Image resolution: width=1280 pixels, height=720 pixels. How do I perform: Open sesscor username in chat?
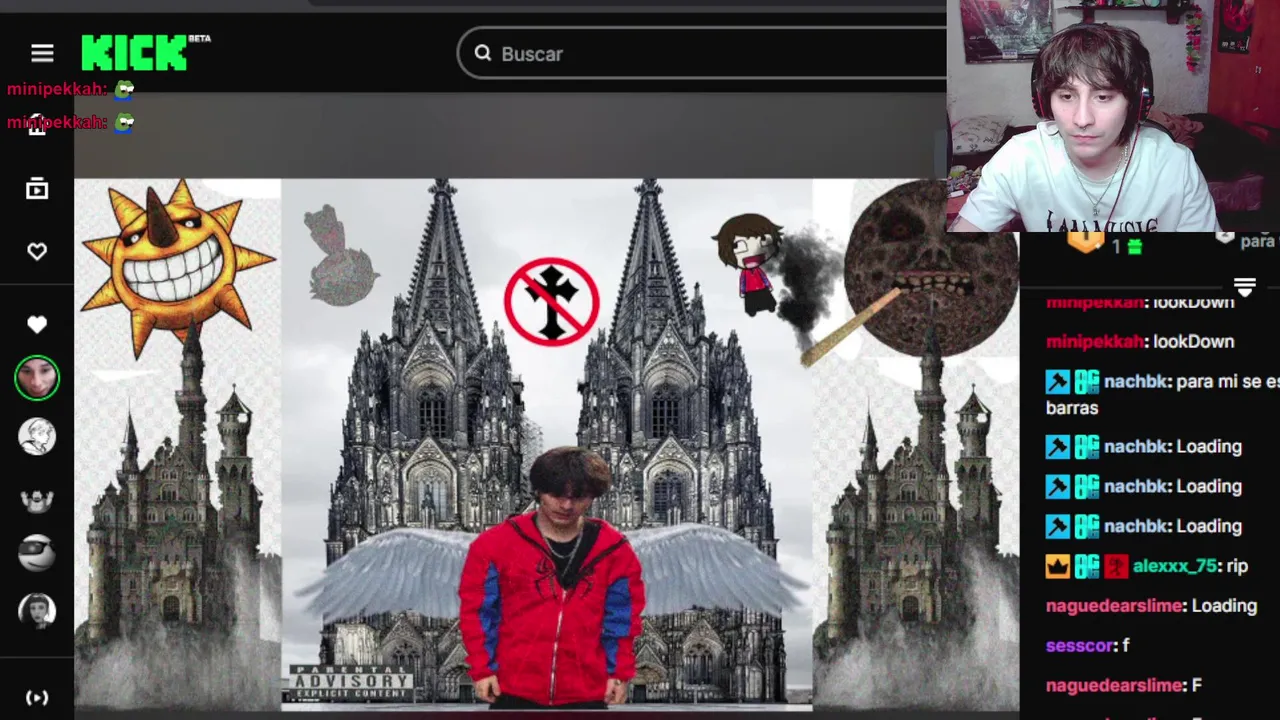(x=1078, y=645)
